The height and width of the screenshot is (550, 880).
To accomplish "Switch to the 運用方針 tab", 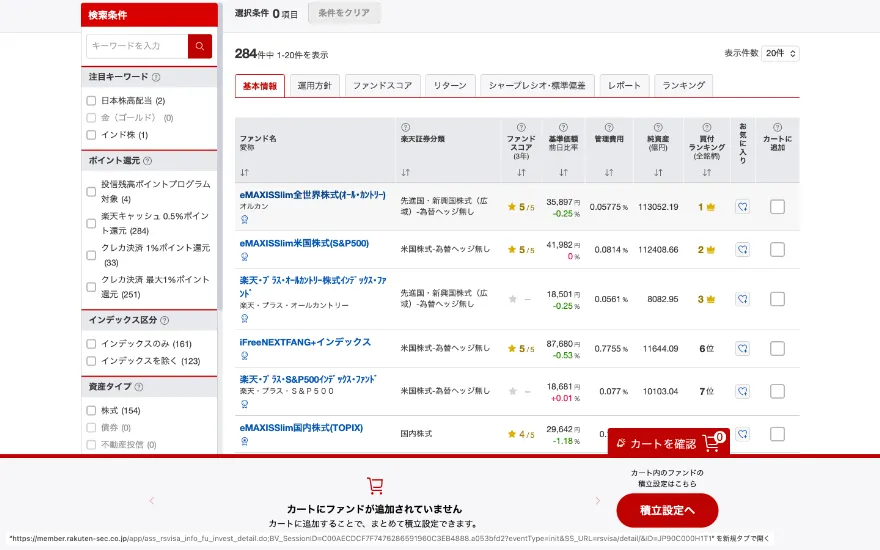I will (x=314, y=86).
